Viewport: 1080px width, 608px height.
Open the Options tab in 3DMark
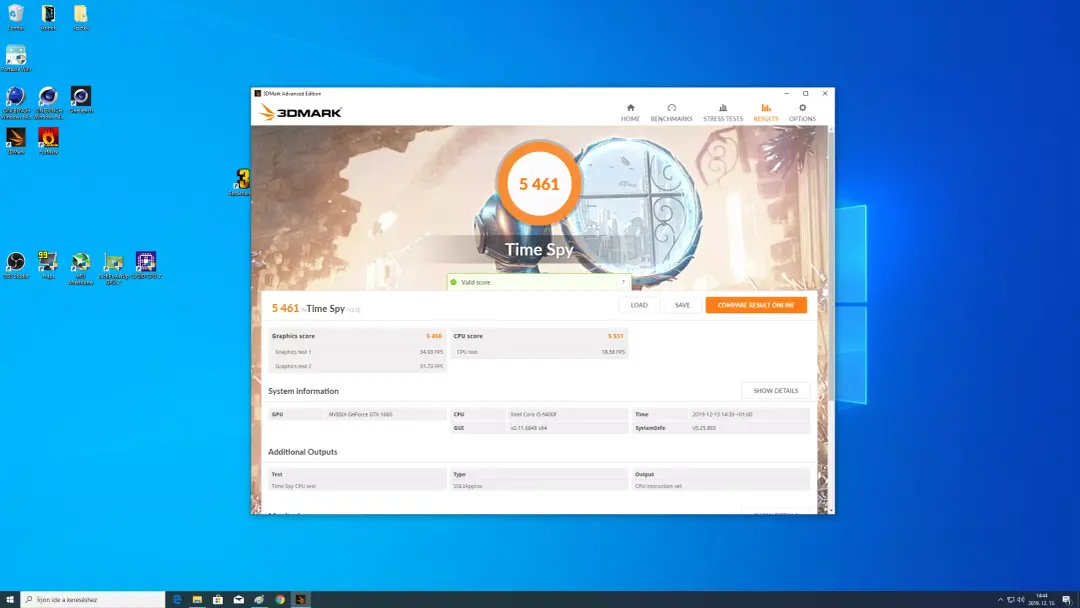tap(802, 112)
